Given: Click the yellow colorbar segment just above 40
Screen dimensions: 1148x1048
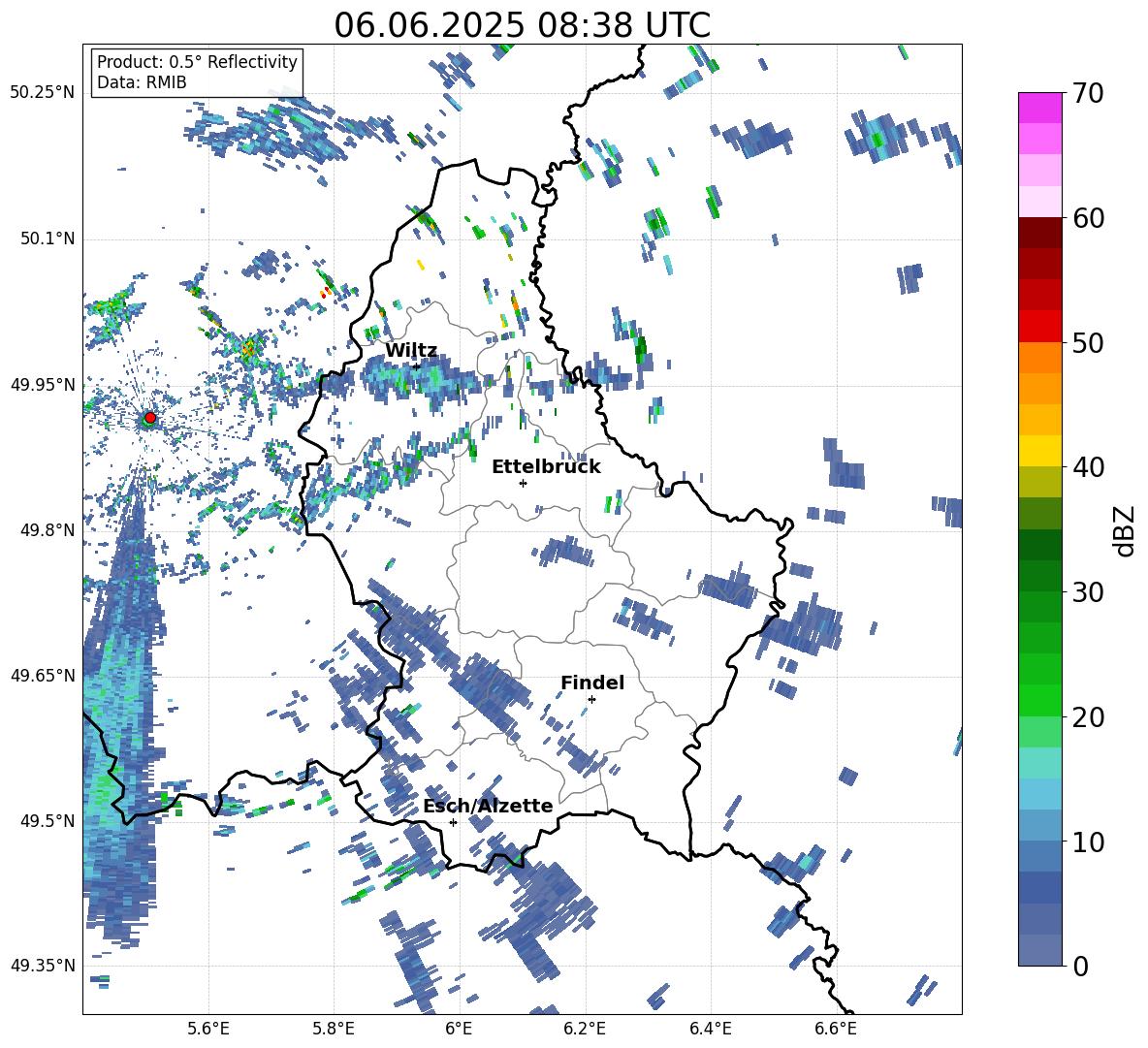Looking at the screenshot, I should (1039, 451).
